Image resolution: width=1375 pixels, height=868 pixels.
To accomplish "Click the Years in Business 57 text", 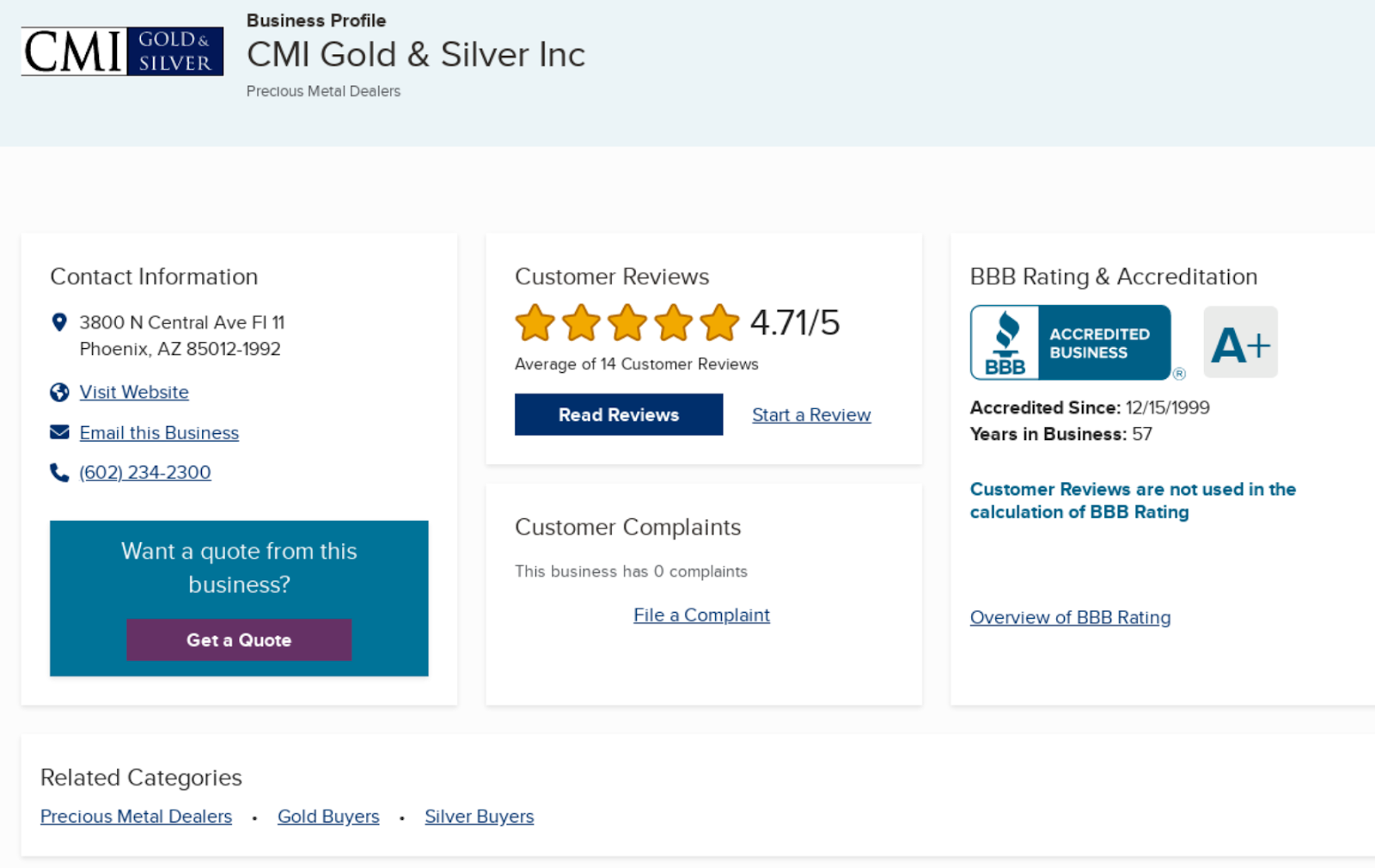I will [1061, 434].
